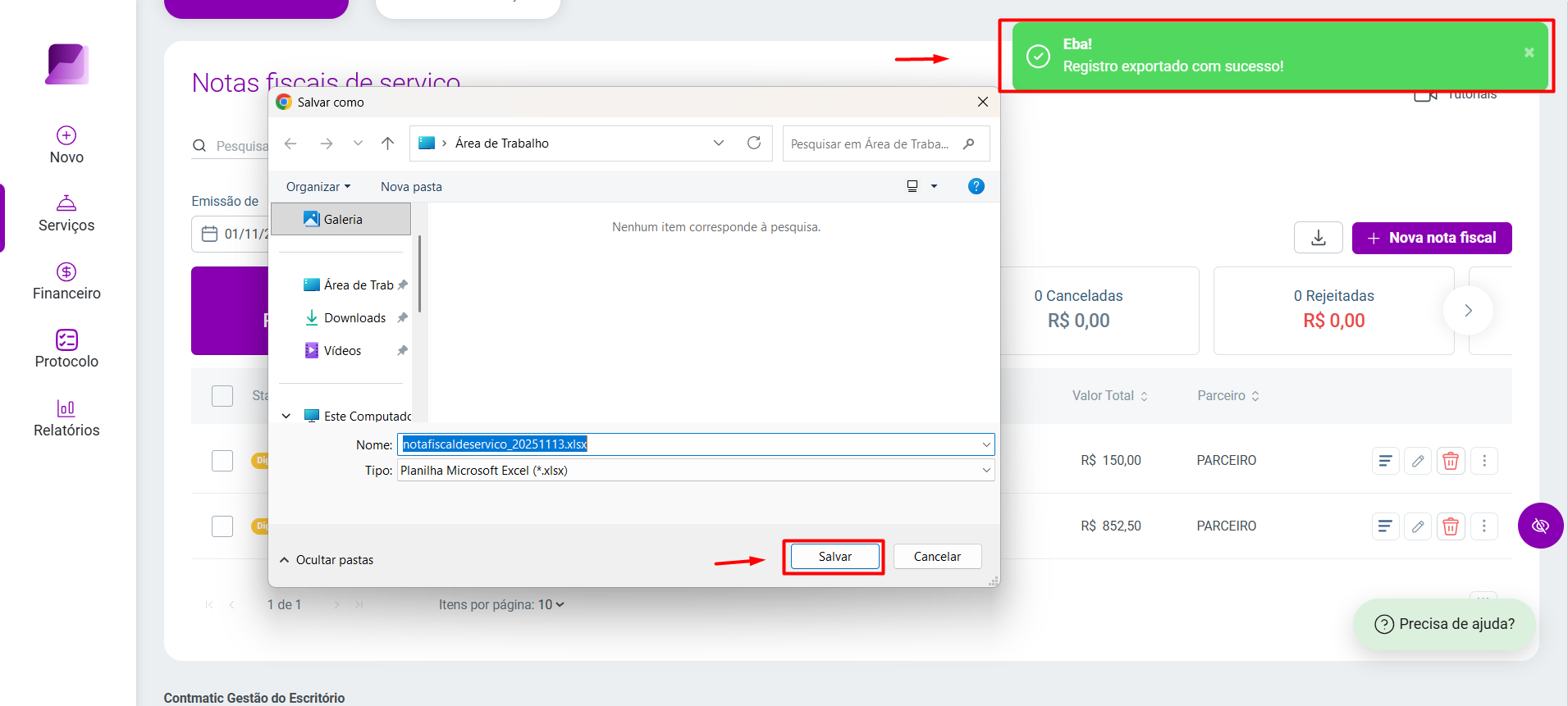
Task: Delete the R$ 852,50 invoice with trash icon
Action: pyautogui.click(x=1451, y=526)
